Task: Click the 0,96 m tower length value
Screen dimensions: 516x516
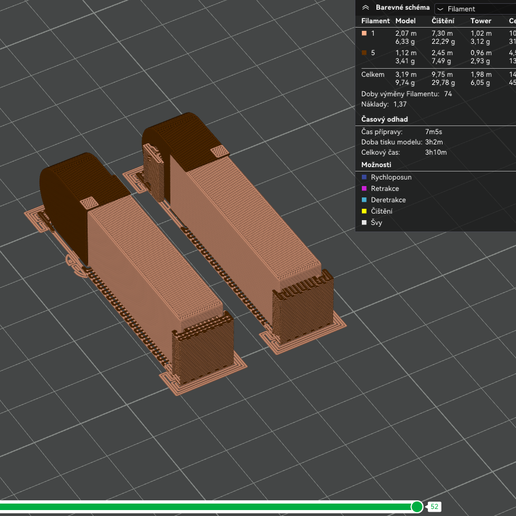Action: click(x=481, y=53)
